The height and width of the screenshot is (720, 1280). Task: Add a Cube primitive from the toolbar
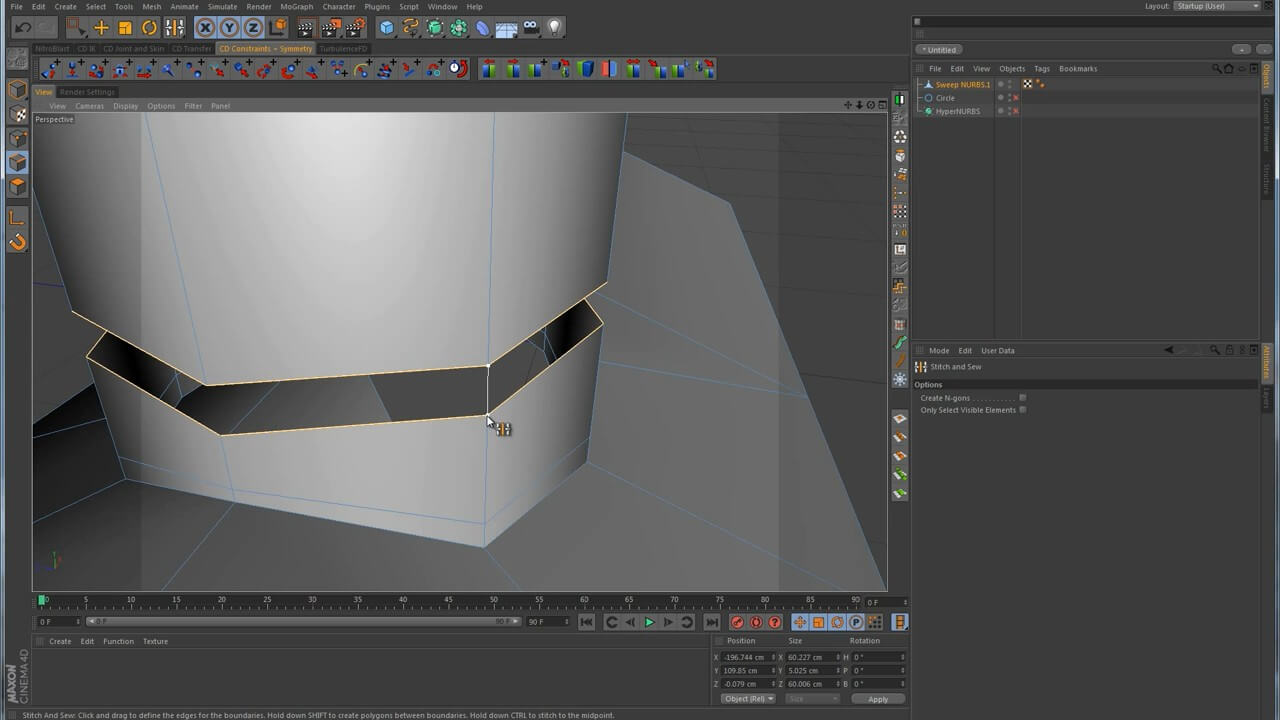387,28
